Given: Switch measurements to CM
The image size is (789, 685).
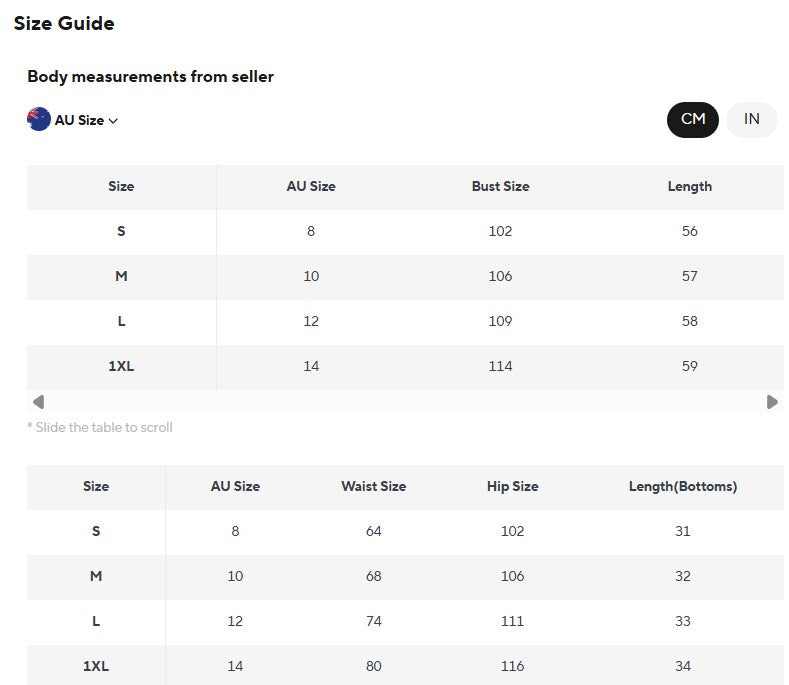Looking at the screenshot, I should [x=692, y=119].
